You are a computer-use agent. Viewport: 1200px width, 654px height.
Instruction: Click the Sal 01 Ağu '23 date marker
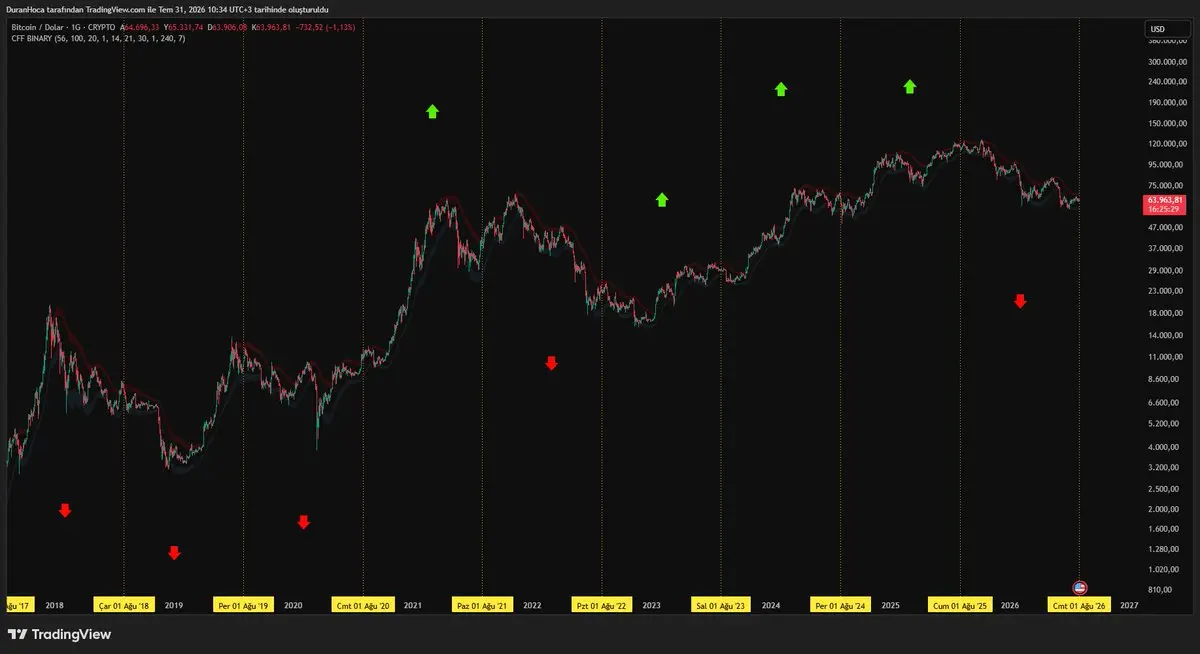point(721,605)
